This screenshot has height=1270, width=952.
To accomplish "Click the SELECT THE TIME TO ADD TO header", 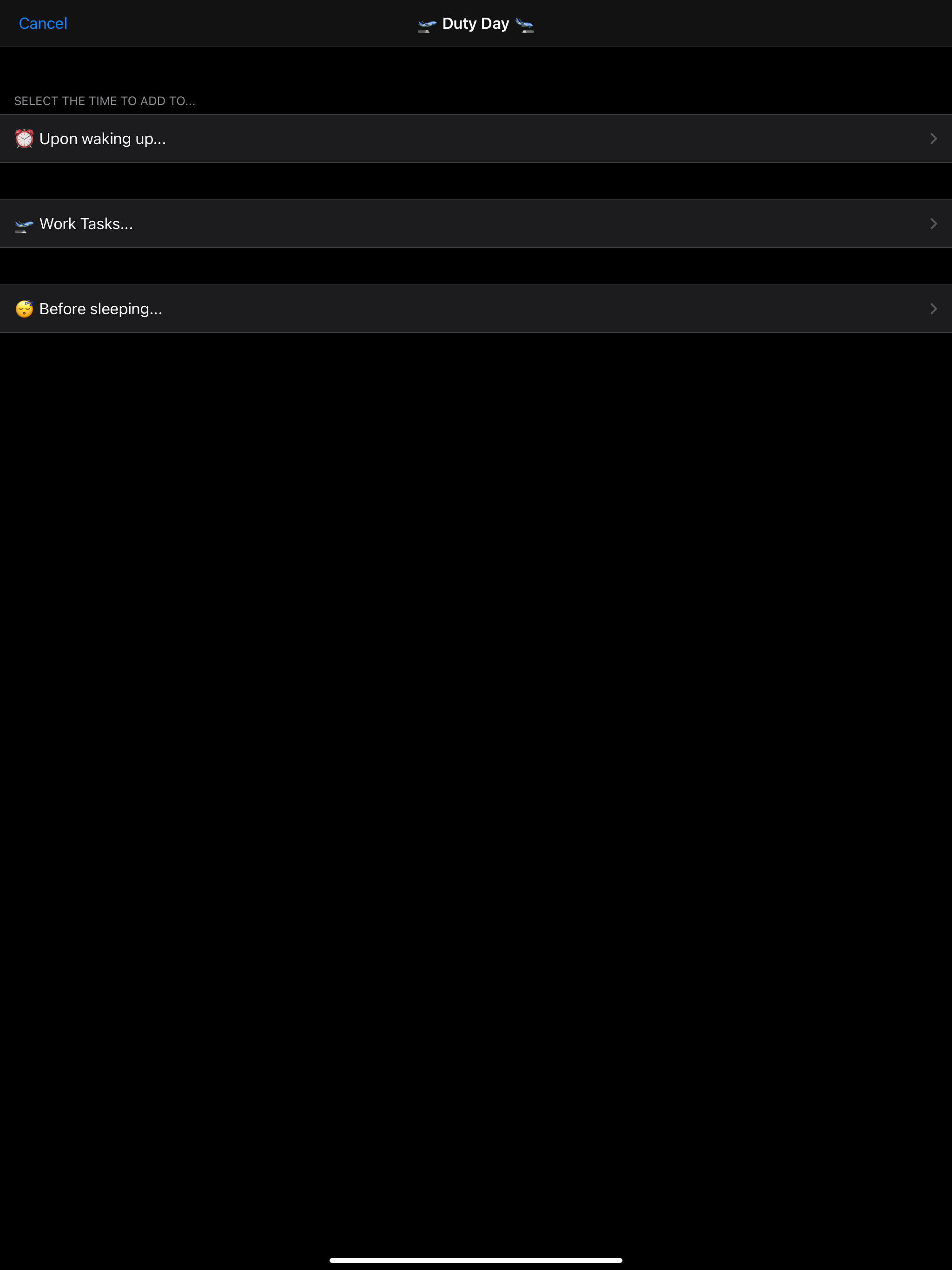I will tap(105, 101).
